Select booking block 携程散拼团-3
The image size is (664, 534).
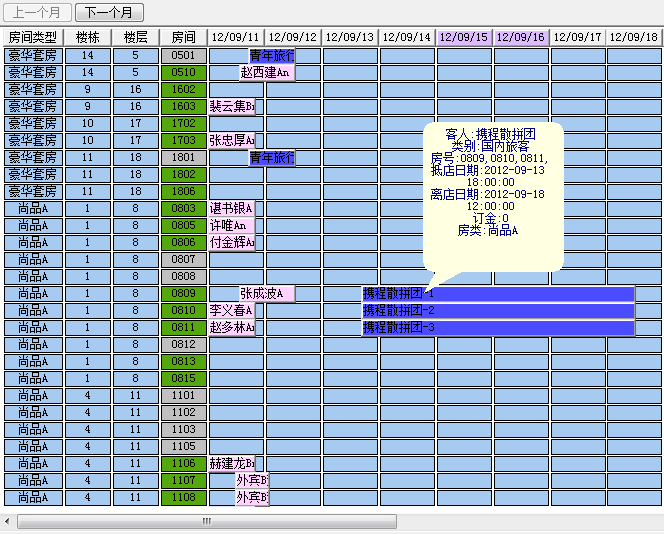pyautogui.click(x=498, y=327)
